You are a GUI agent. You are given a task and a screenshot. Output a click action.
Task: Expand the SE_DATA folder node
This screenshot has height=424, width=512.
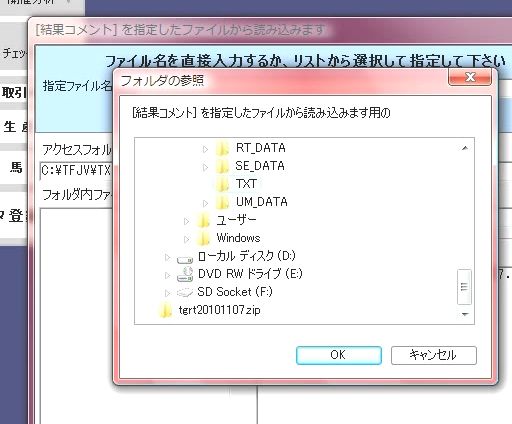pyautogui.click(x=205, y=167)
